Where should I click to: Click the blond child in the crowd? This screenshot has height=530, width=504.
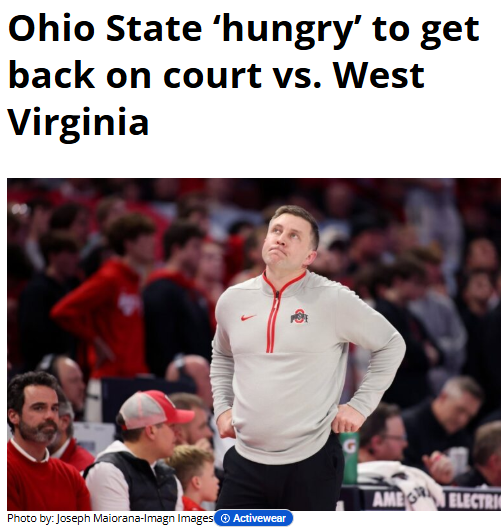pyautogui.click(x=194, y=477)
